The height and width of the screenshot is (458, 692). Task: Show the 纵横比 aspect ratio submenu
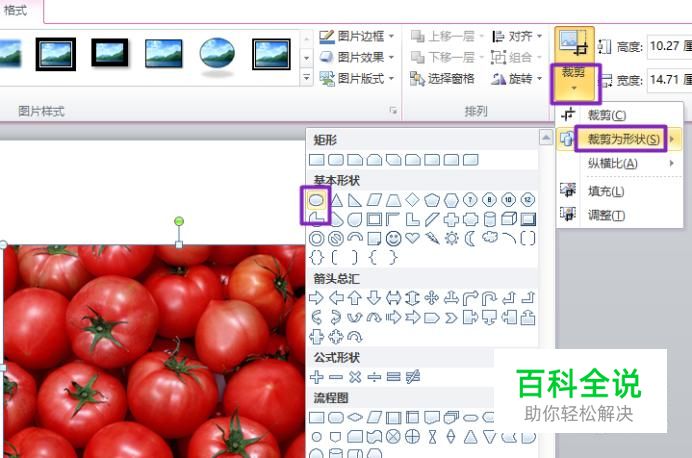(620, 163)
